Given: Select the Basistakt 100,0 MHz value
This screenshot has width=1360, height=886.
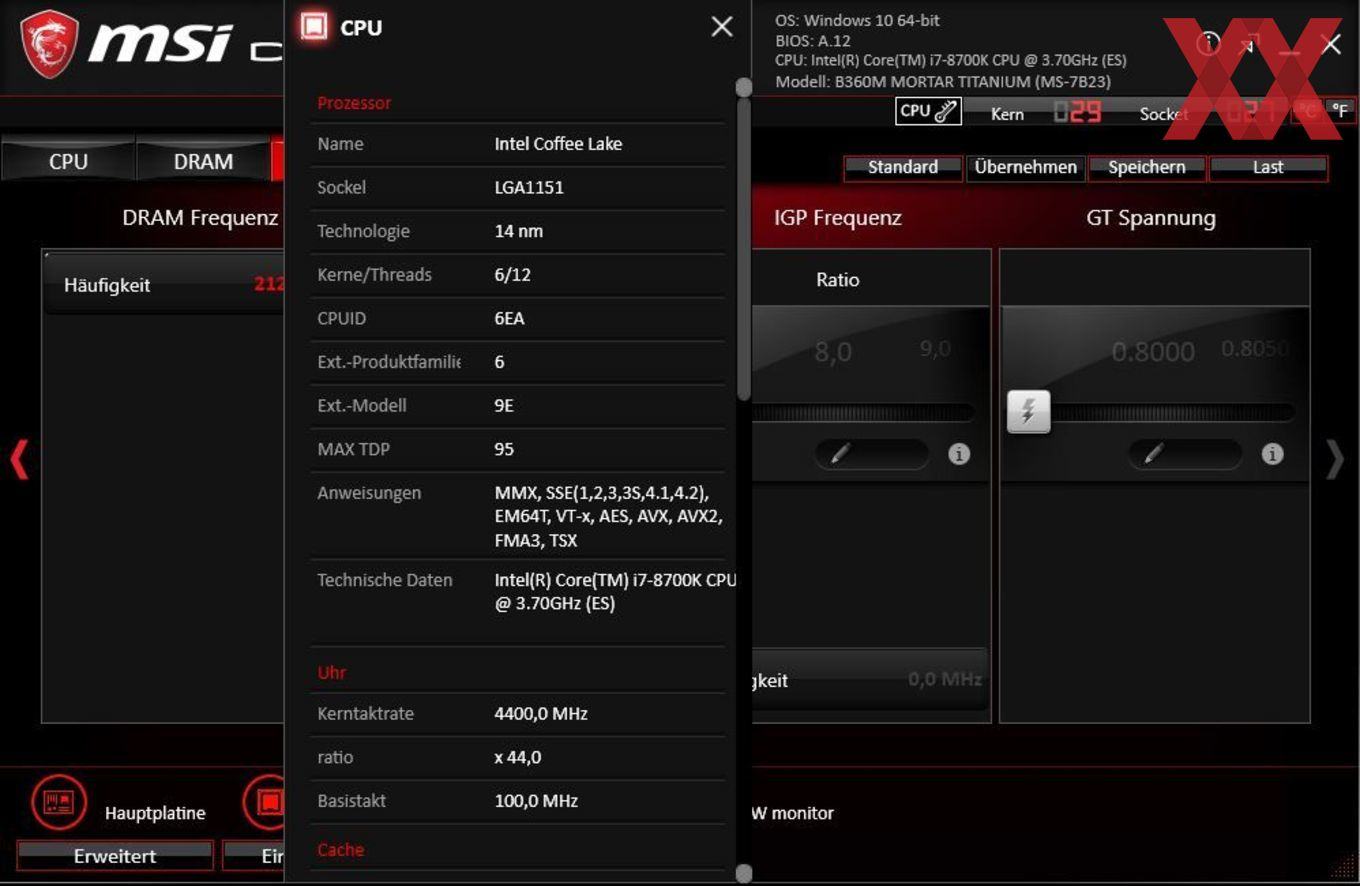Looking at the screenshot, I should coord(536,801).
